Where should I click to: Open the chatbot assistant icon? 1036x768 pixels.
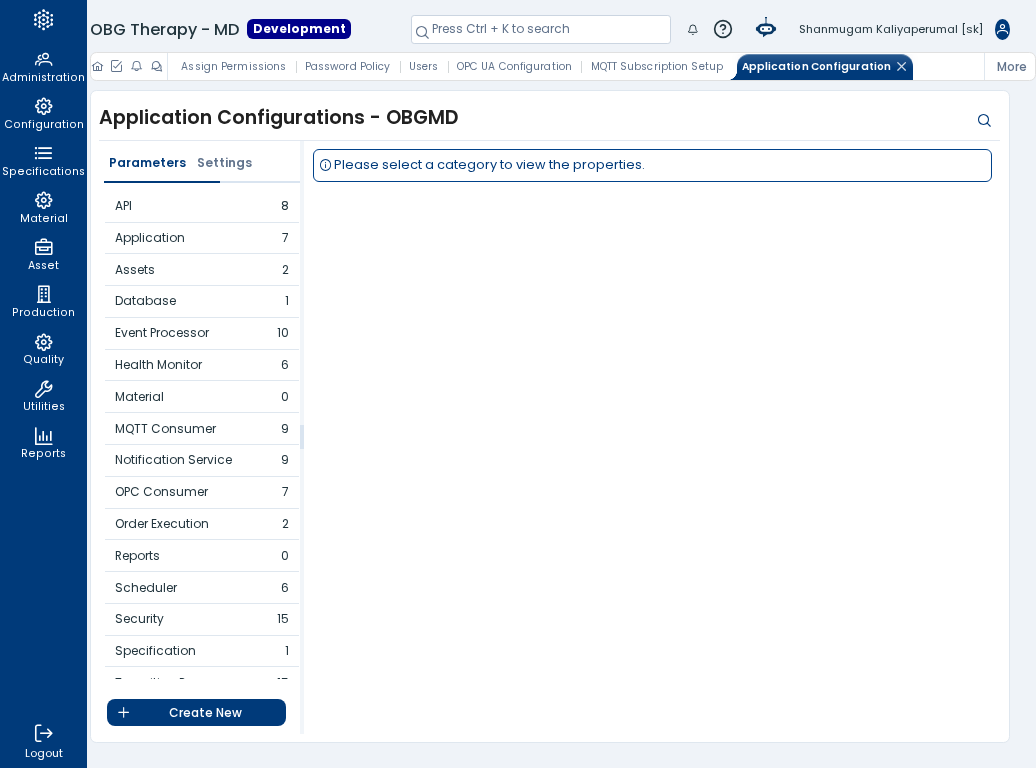pos(766,28)
